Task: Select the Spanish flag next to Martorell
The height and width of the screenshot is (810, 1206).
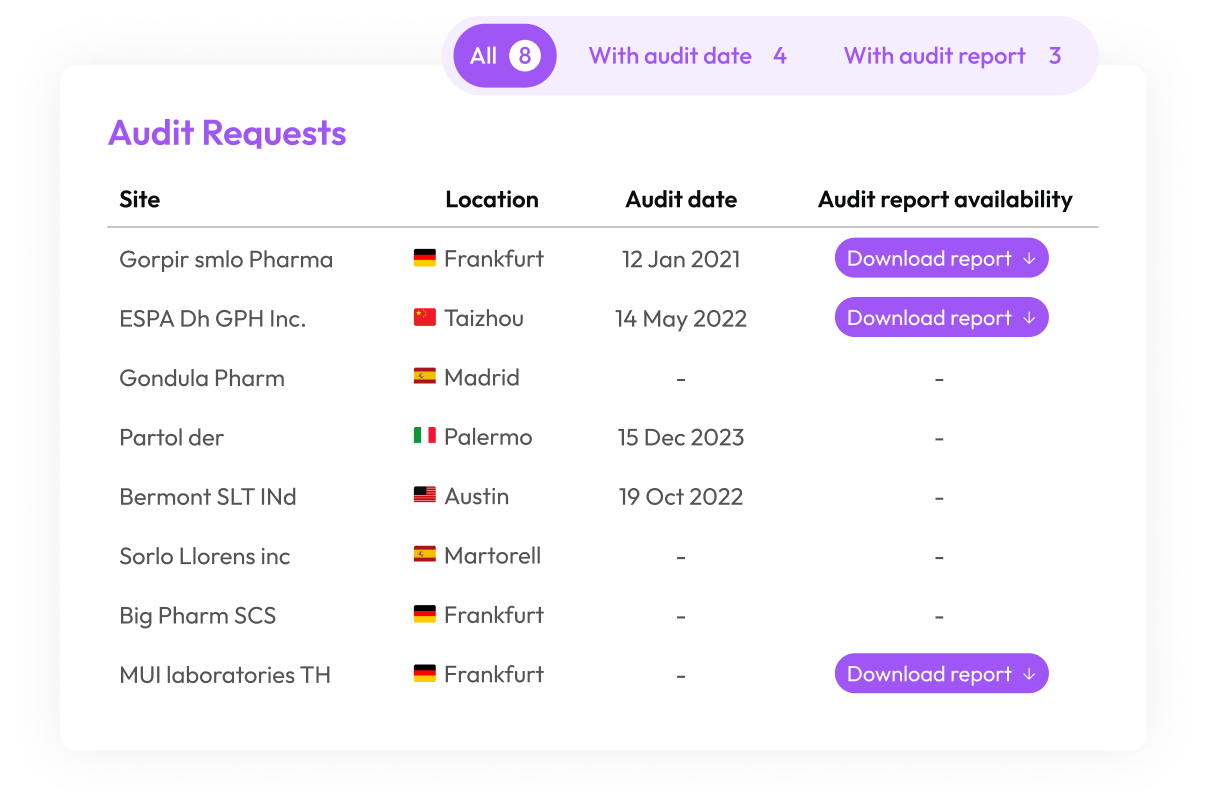Action: pyautogui.click(x=424, y=555)
